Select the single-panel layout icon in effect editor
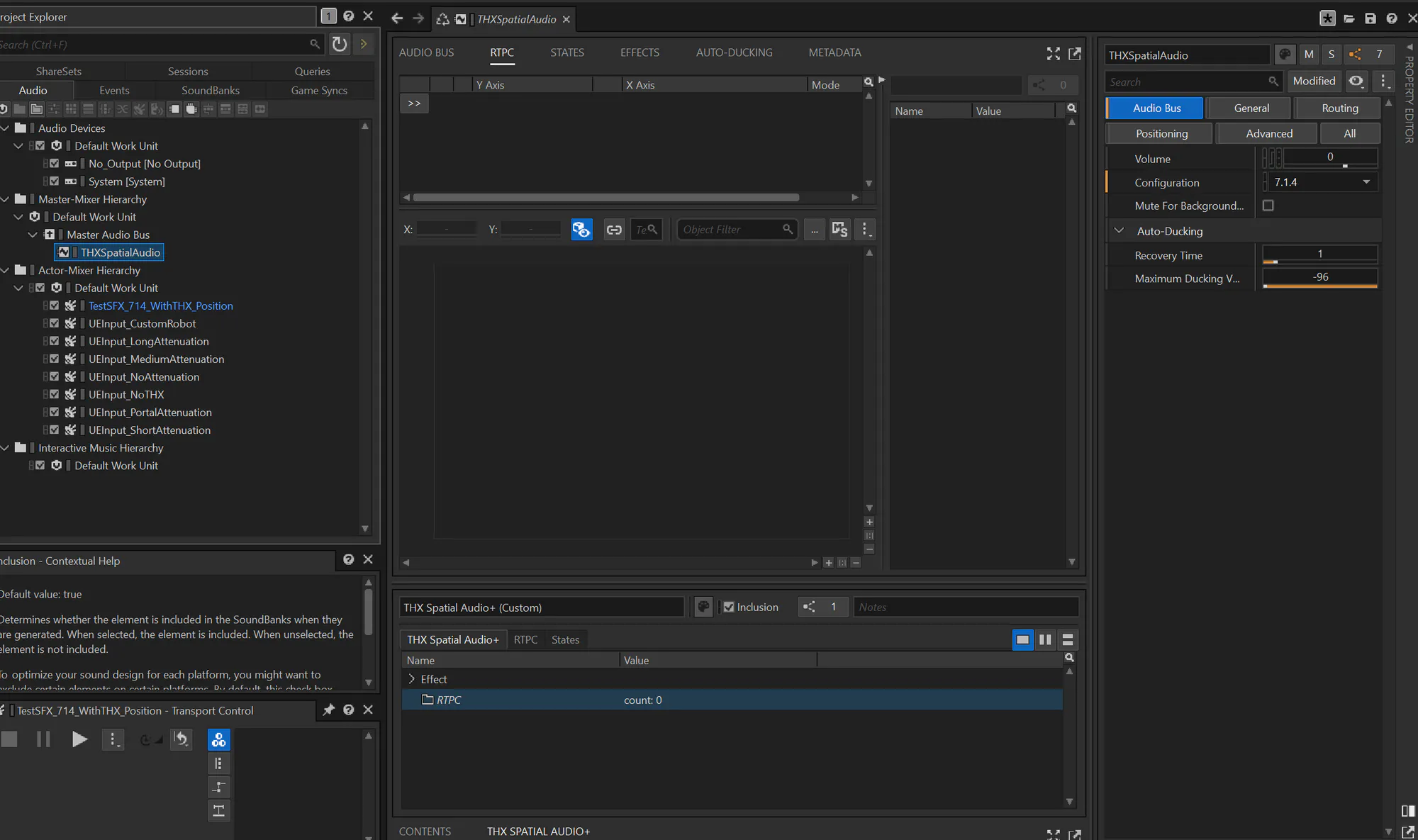This screenshot has width=1418, height=840. pyautogui.click(x=1022, y=639)
